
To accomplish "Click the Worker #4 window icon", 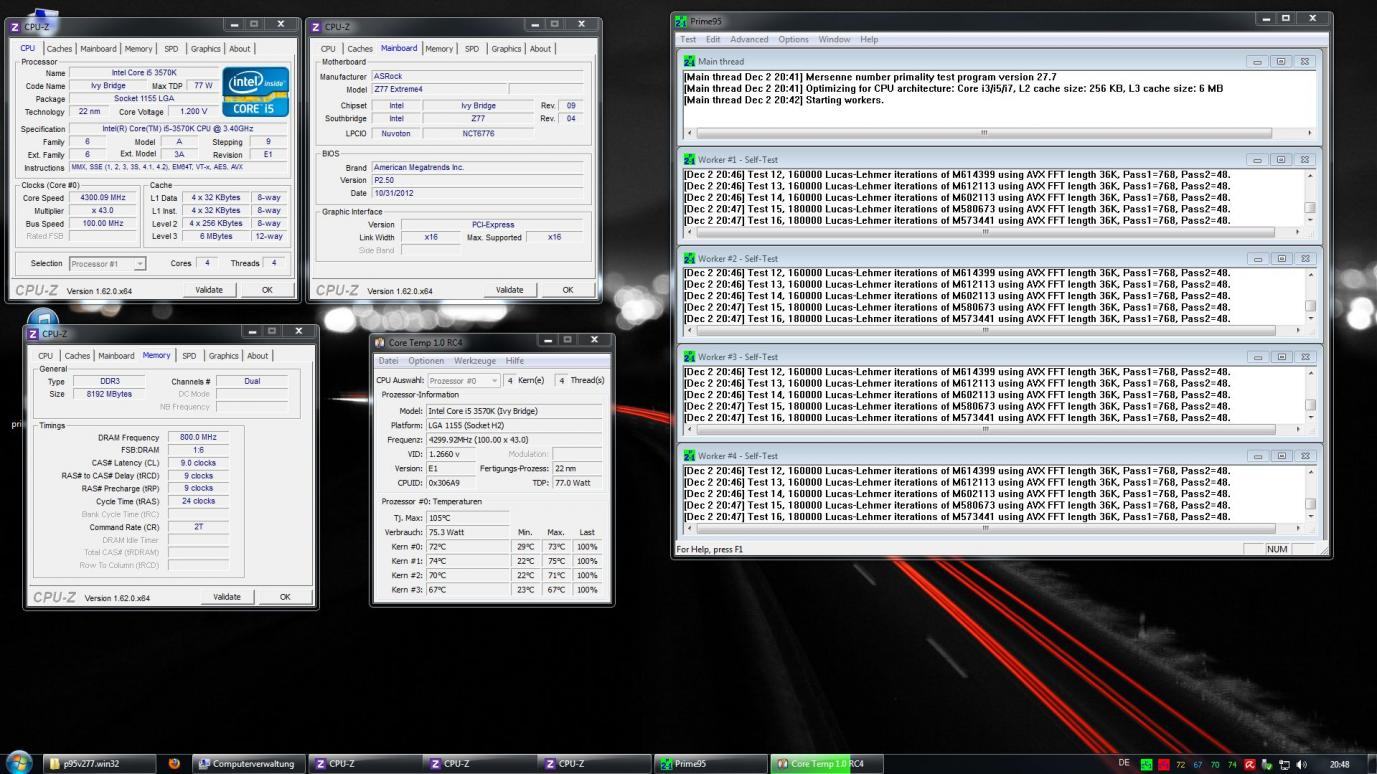I will coord(689,455).
